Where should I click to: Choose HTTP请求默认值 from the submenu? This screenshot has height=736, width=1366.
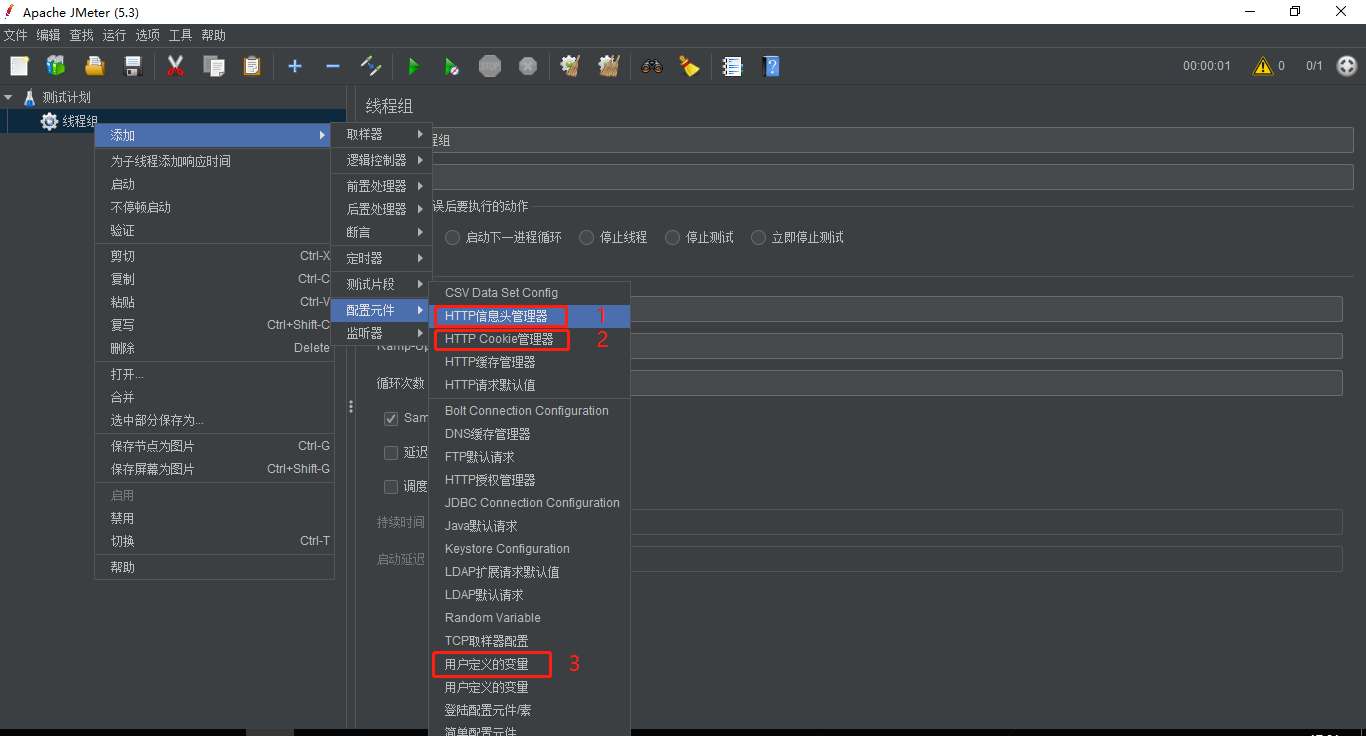[530, 385]
